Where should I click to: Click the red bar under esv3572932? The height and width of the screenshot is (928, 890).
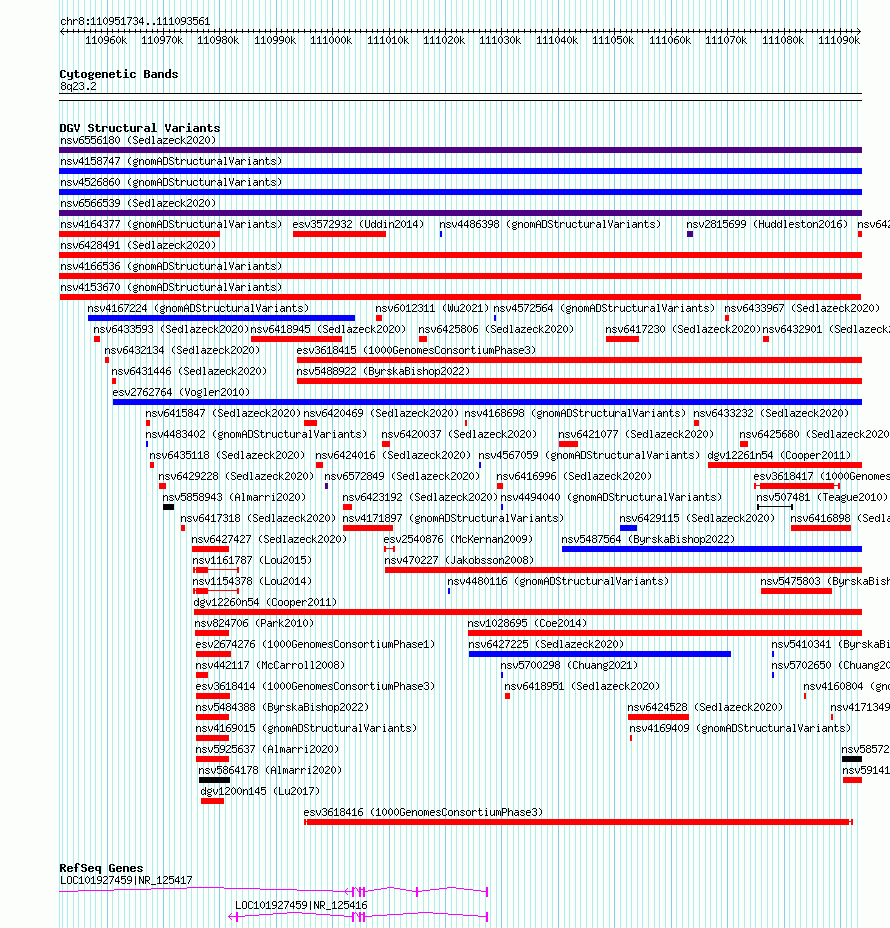tap(339, 234)
